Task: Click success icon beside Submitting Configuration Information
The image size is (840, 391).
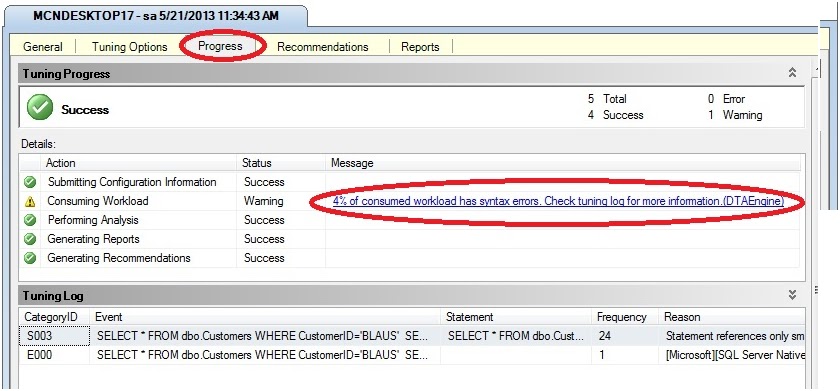Action: [30, 183]
